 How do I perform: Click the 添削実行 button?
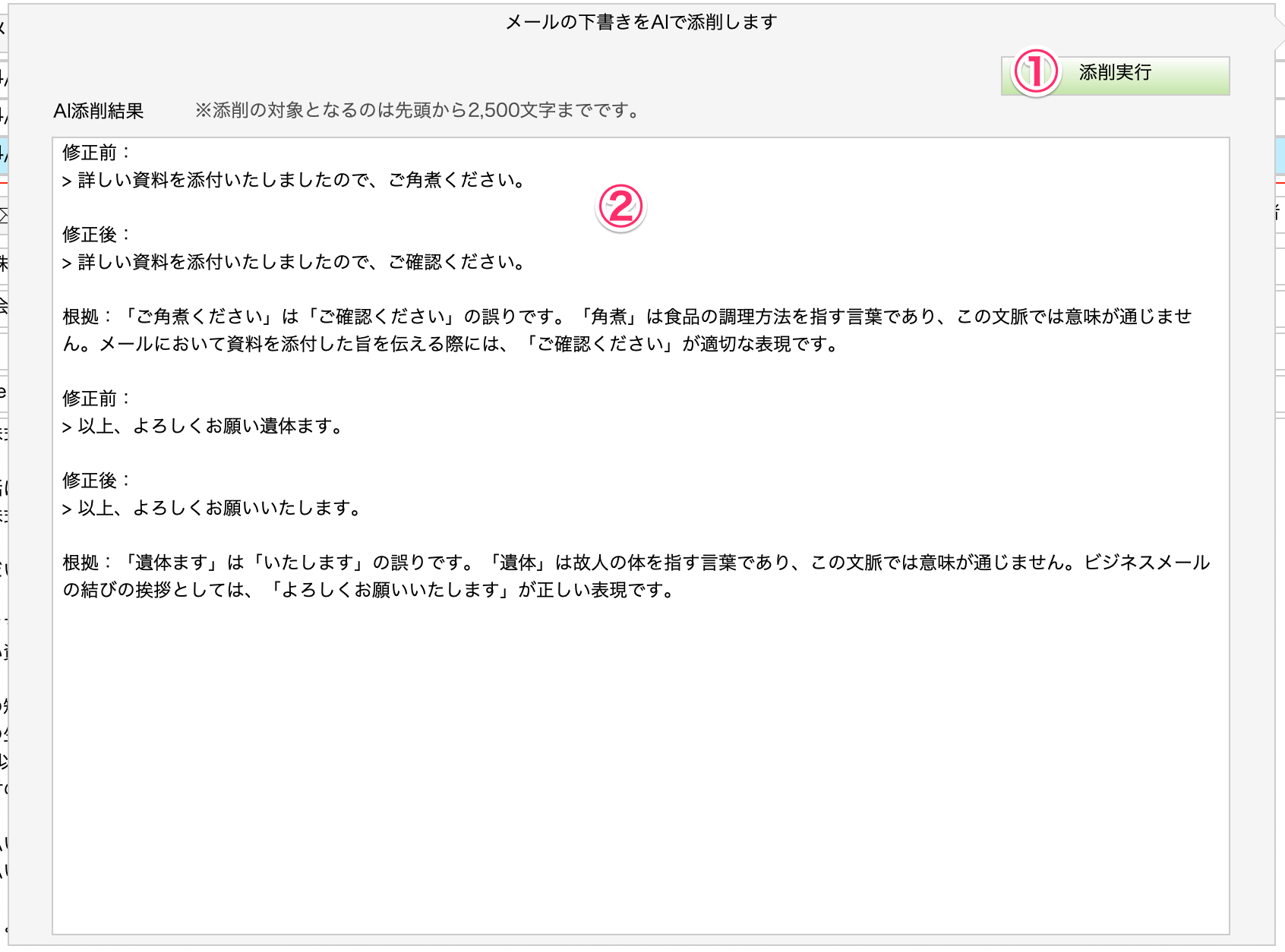point(1115,75)
